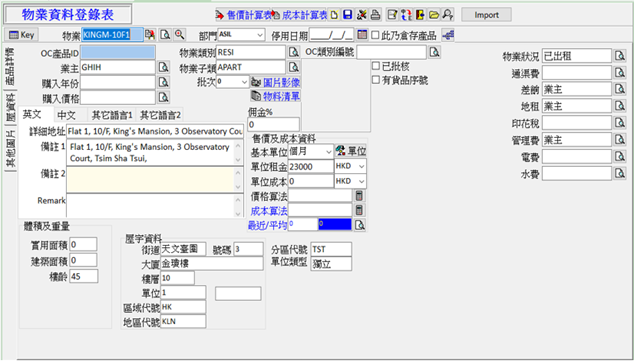Screen dimensions: 634x361
Task: Open lookup icon for 管理費
Action: [x=620, y=140]
